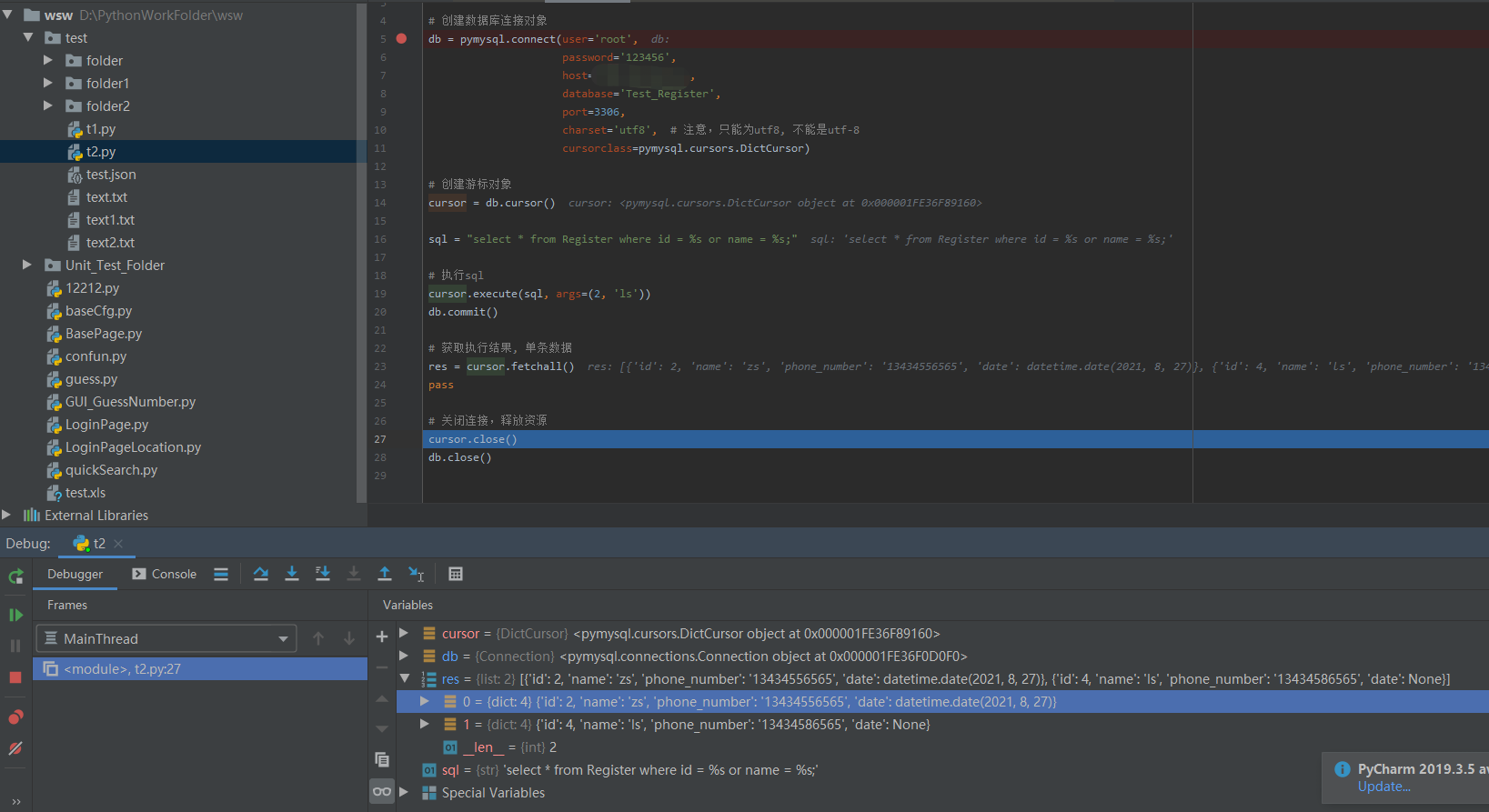The image size is (1489, 812).
Task: Select the previous frame arrow
Action: [318, 638]
